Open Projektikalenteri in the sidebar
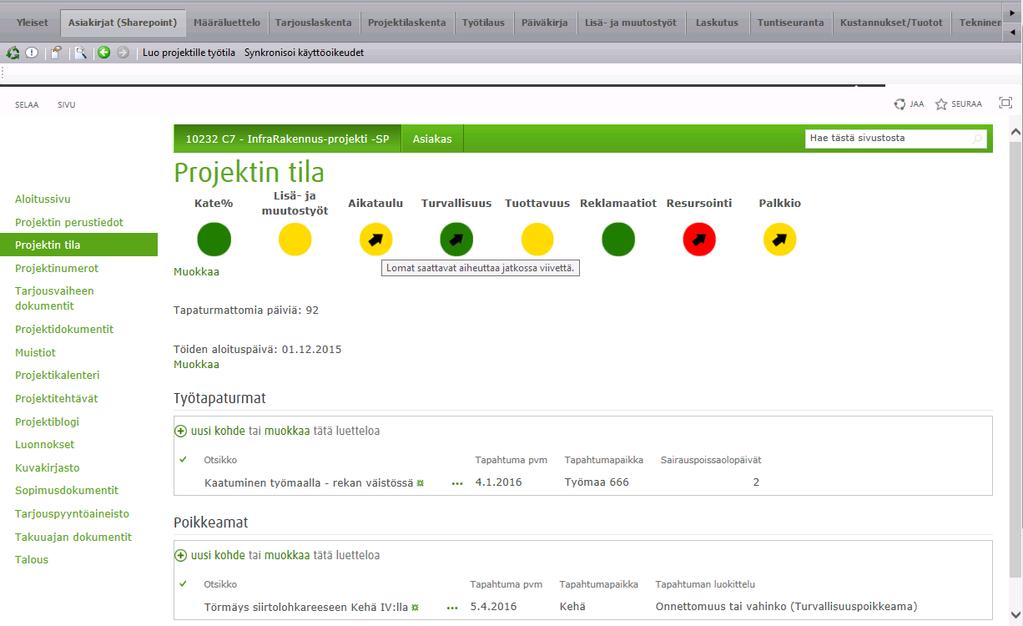 pyautogui.click(x=57, y=375)
